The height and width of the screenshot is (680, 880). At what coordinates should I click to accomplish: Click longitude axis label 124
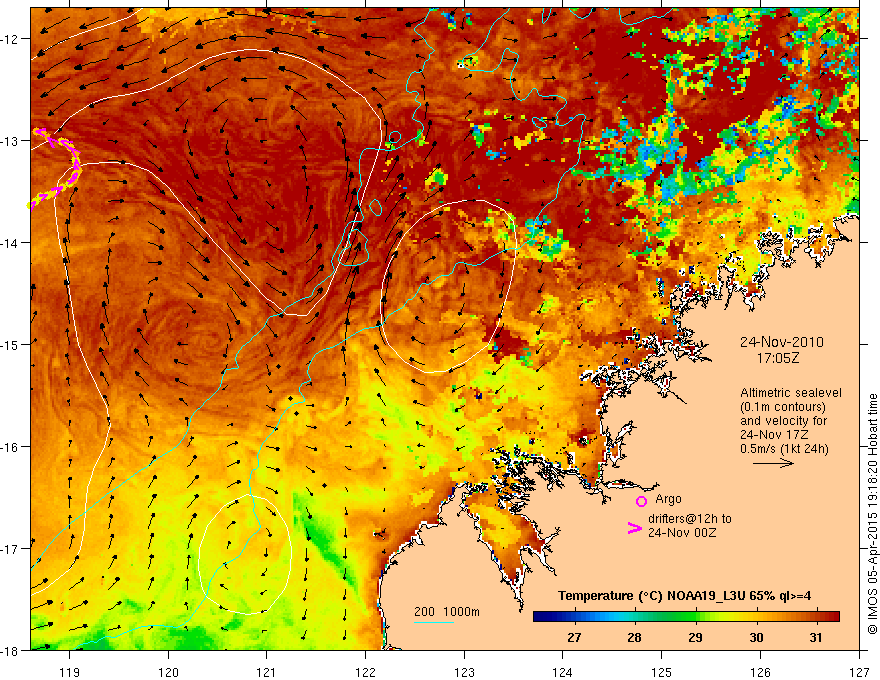click(562, 672)
